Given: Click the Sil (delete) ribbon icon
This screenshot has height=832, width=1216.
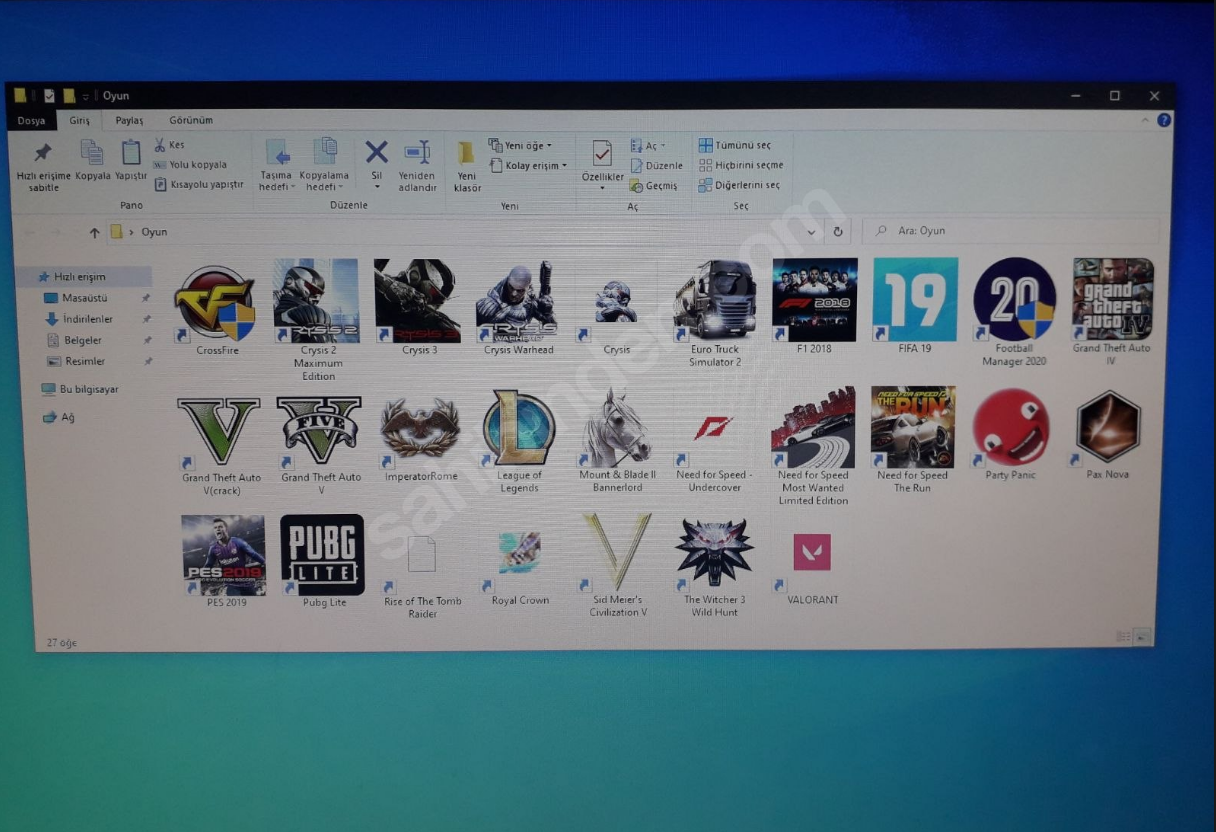Looking at the screenshot, I should [376, 164].
